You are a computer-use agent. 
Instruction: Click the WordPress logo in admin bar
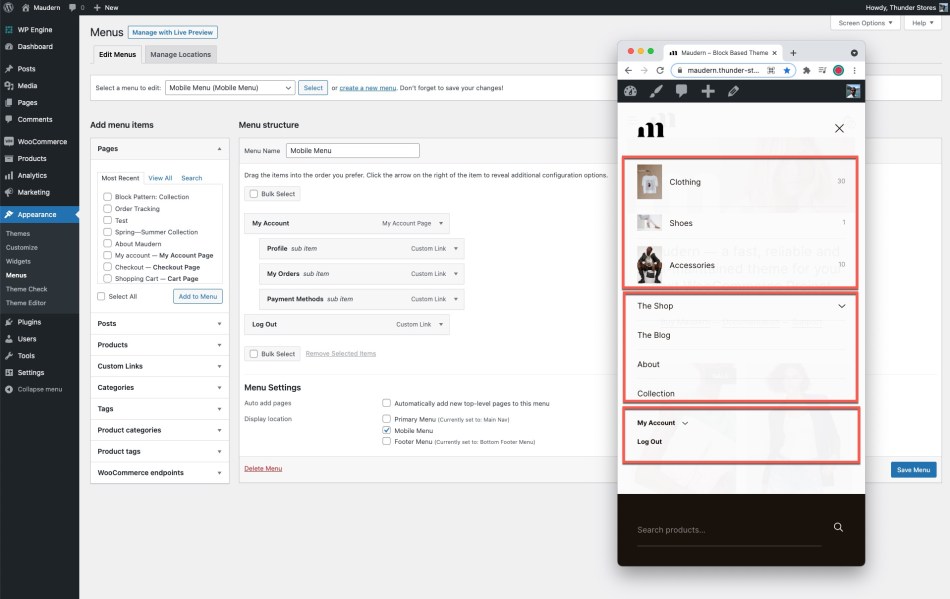(x=8, y=7)
